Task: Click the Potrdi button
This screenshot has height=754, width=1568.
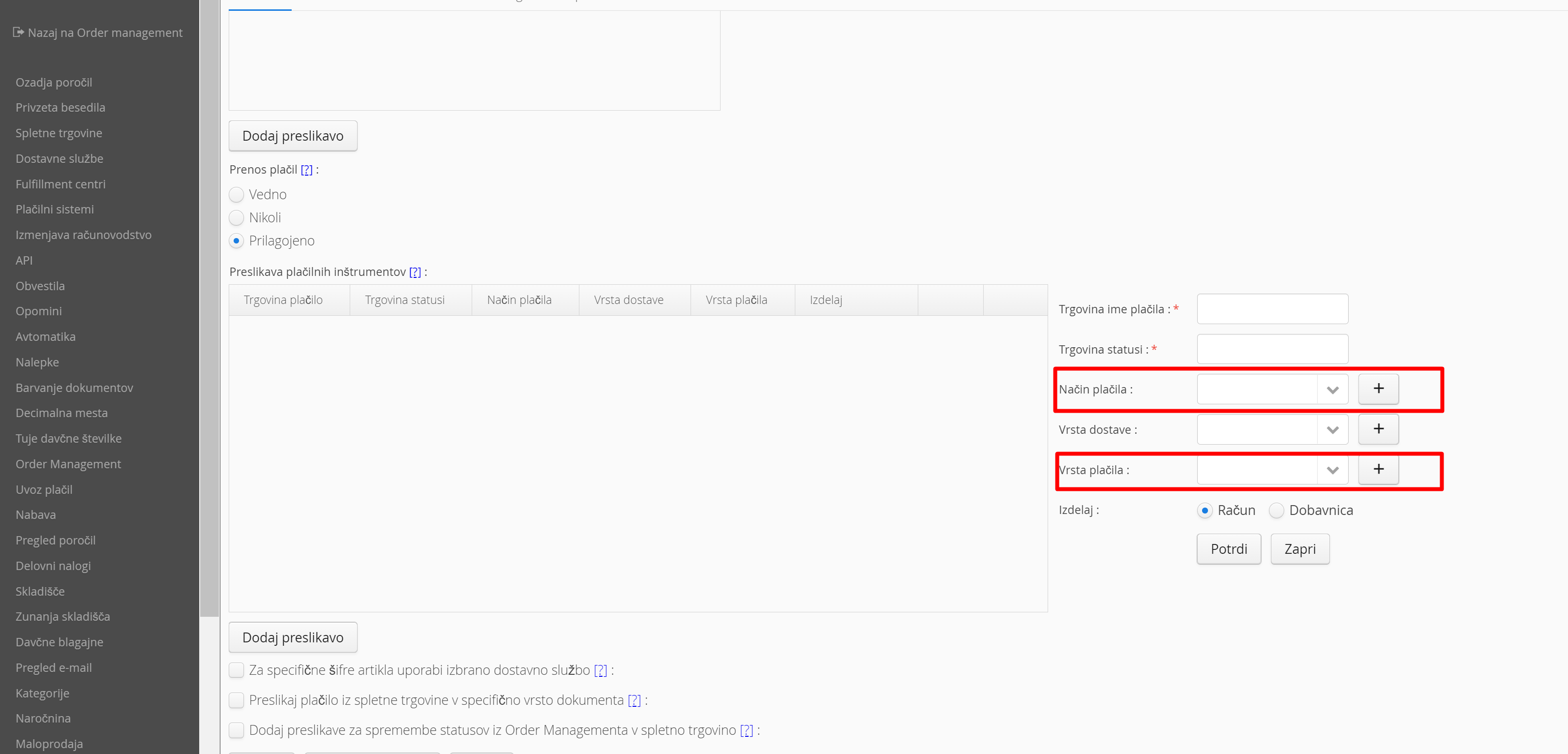Action: tap(1228, 549)
